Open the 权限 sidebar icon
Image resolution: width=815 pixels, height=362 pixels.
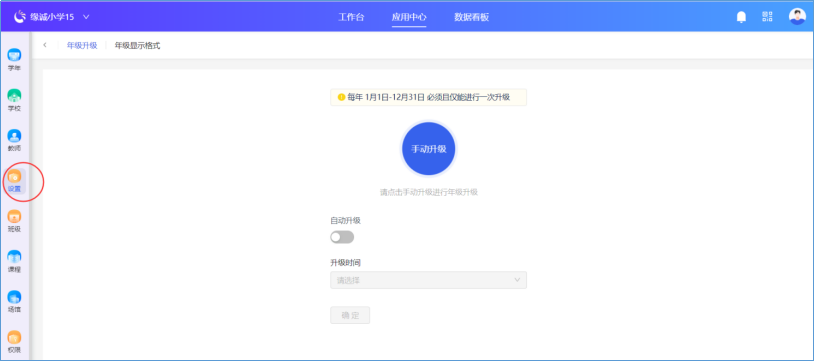tap(15, 342)
